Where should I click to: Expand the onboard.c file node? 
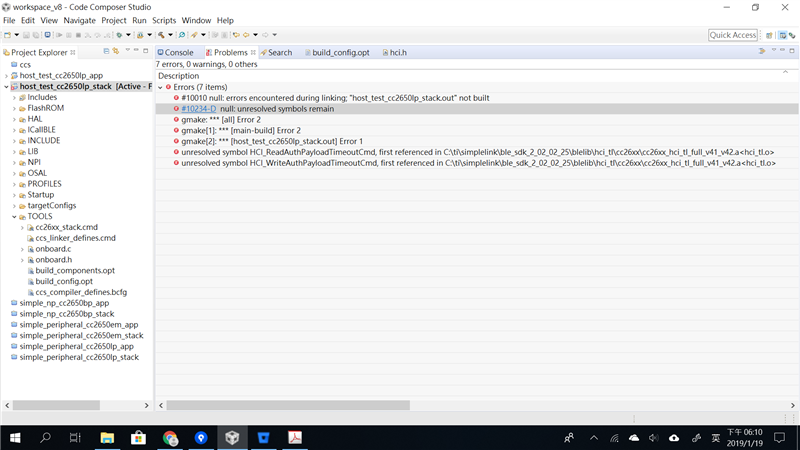[x=22, y=249]
